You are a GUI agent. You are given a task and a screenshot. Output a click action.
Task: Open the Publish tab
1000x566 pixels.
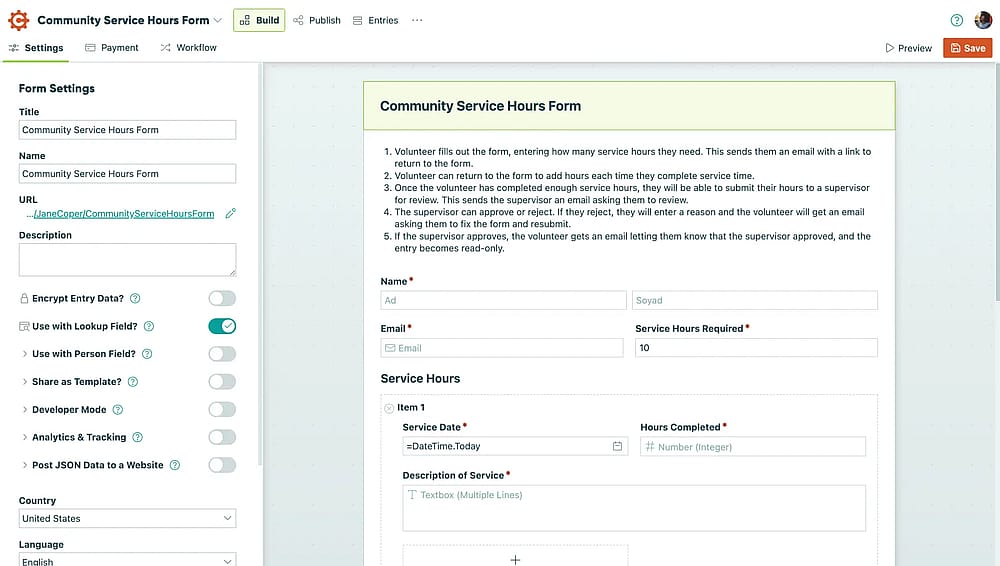point(317,20)
